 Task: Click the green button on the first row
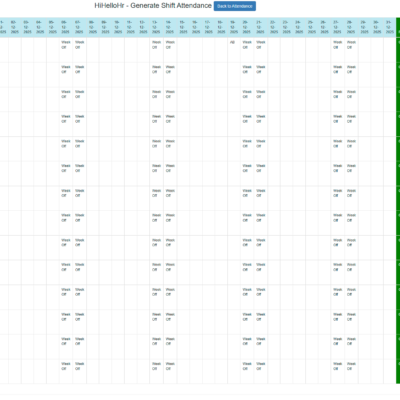(x=398, y=50)
